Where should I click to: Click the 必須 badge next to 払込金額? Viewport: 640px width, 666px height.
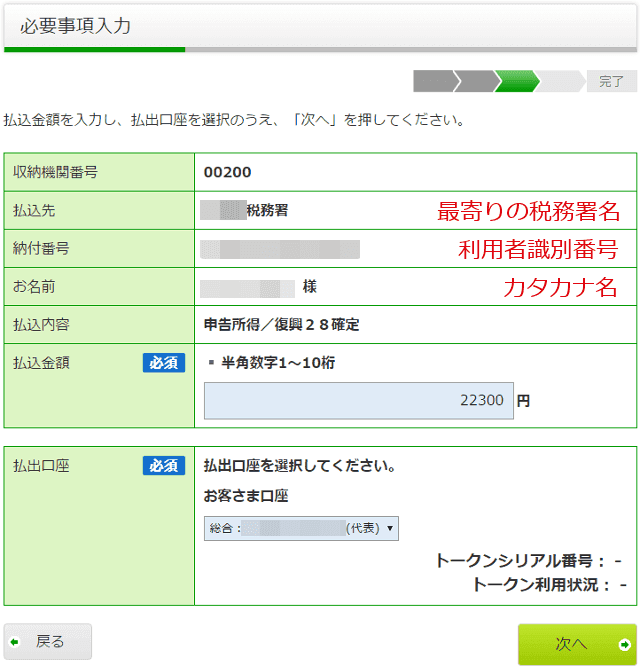164,363
